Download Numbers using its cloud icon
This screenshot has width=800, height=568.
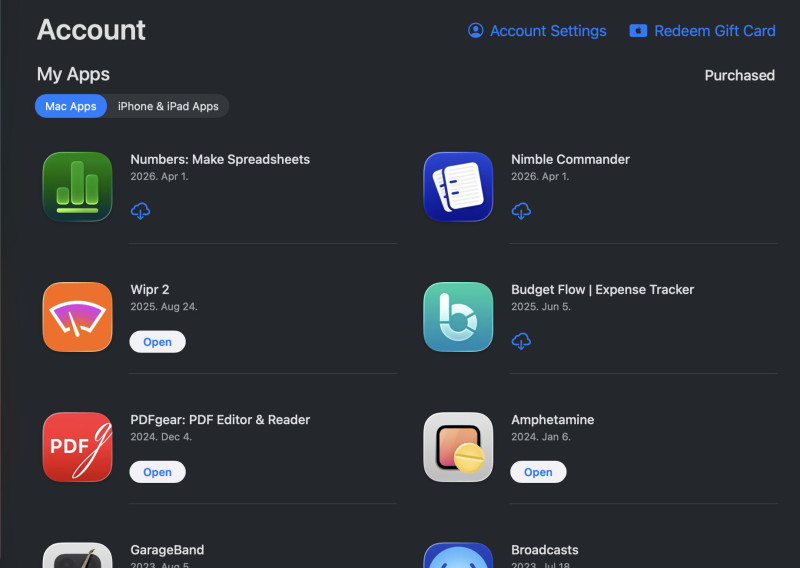point(140,211)
